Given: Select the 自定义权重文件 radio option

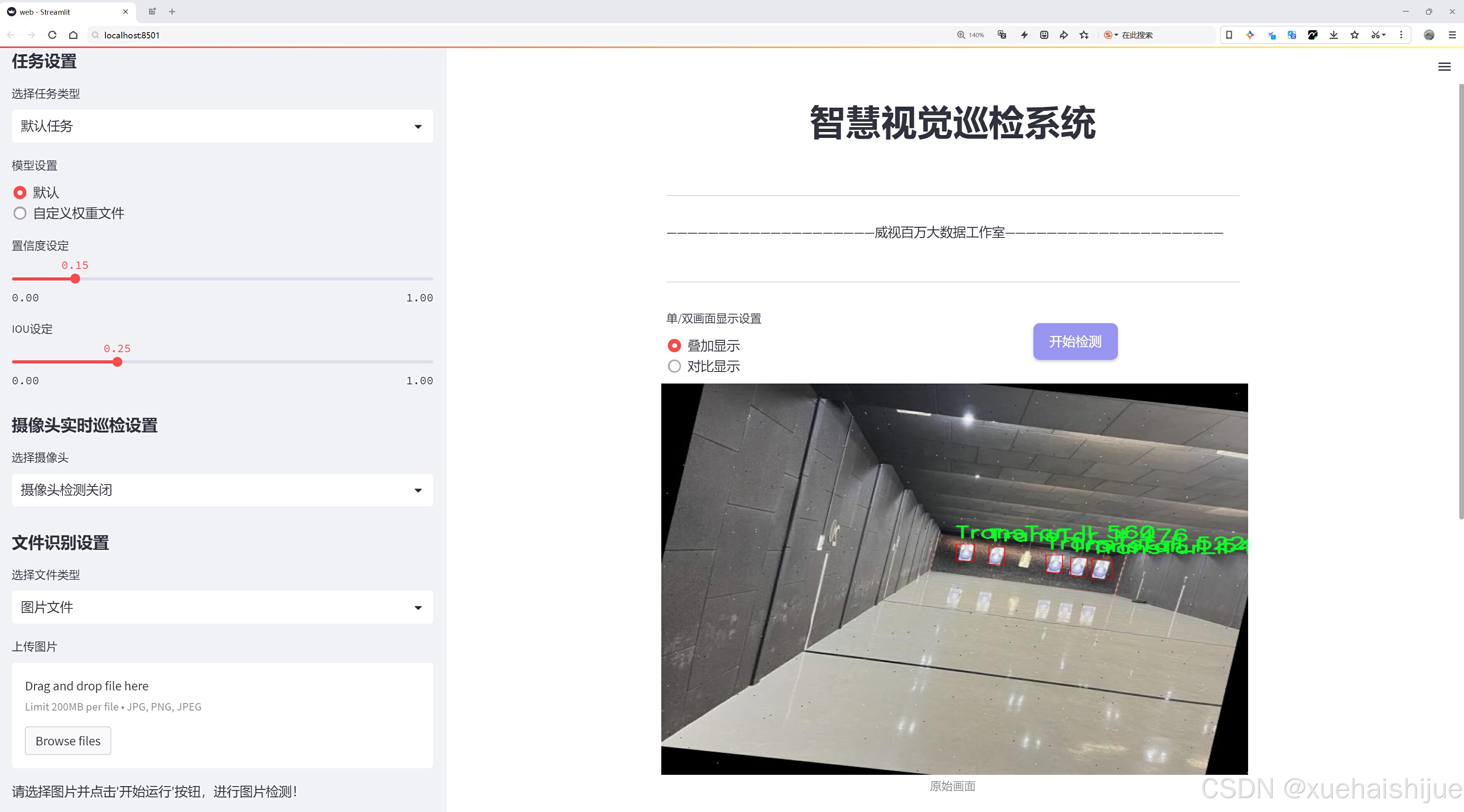Looking at the screenshot, I should point(20,213).
